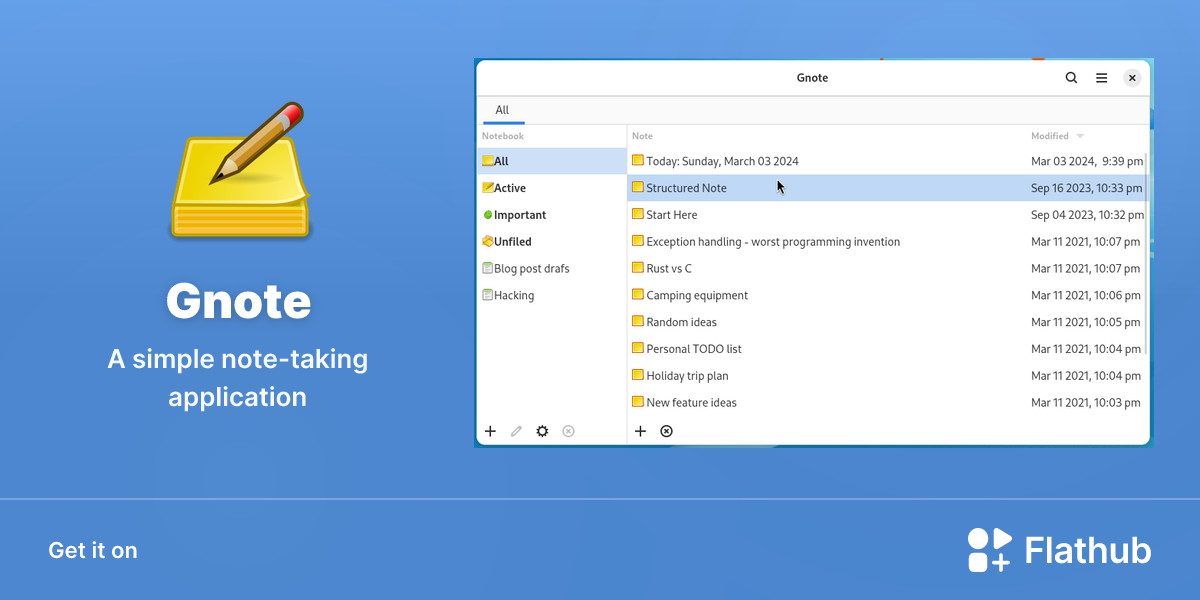Click the green Important dot icon
1200x600 pixels.
click(488, 215)
